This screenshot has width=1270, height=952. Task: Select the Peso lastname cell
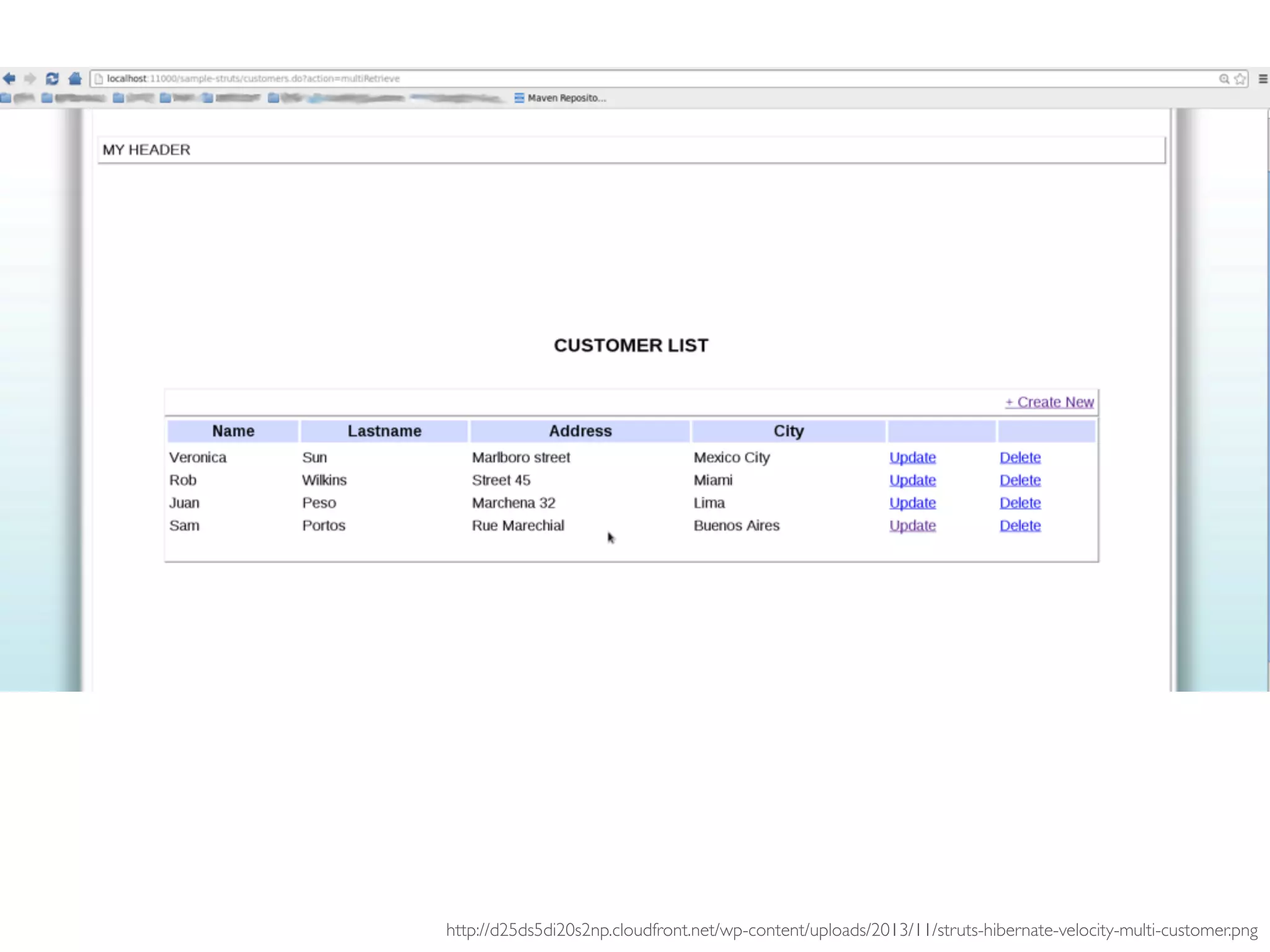pos(319,503)
